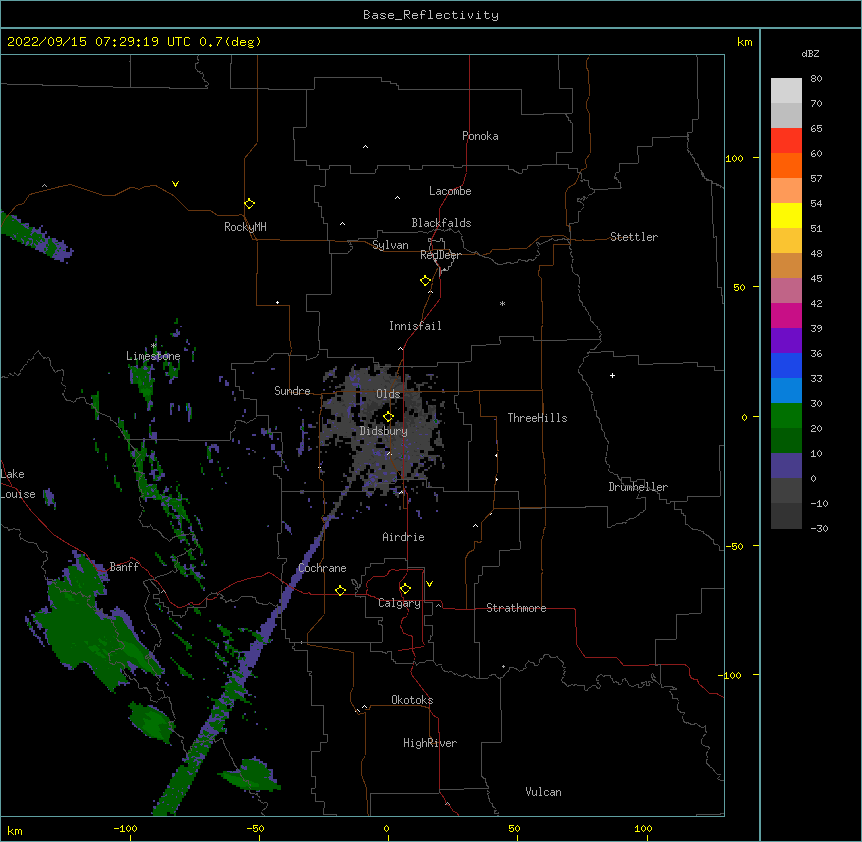Click the Base_Reflectivity title
862x842 pixels.
pos(431,15)
